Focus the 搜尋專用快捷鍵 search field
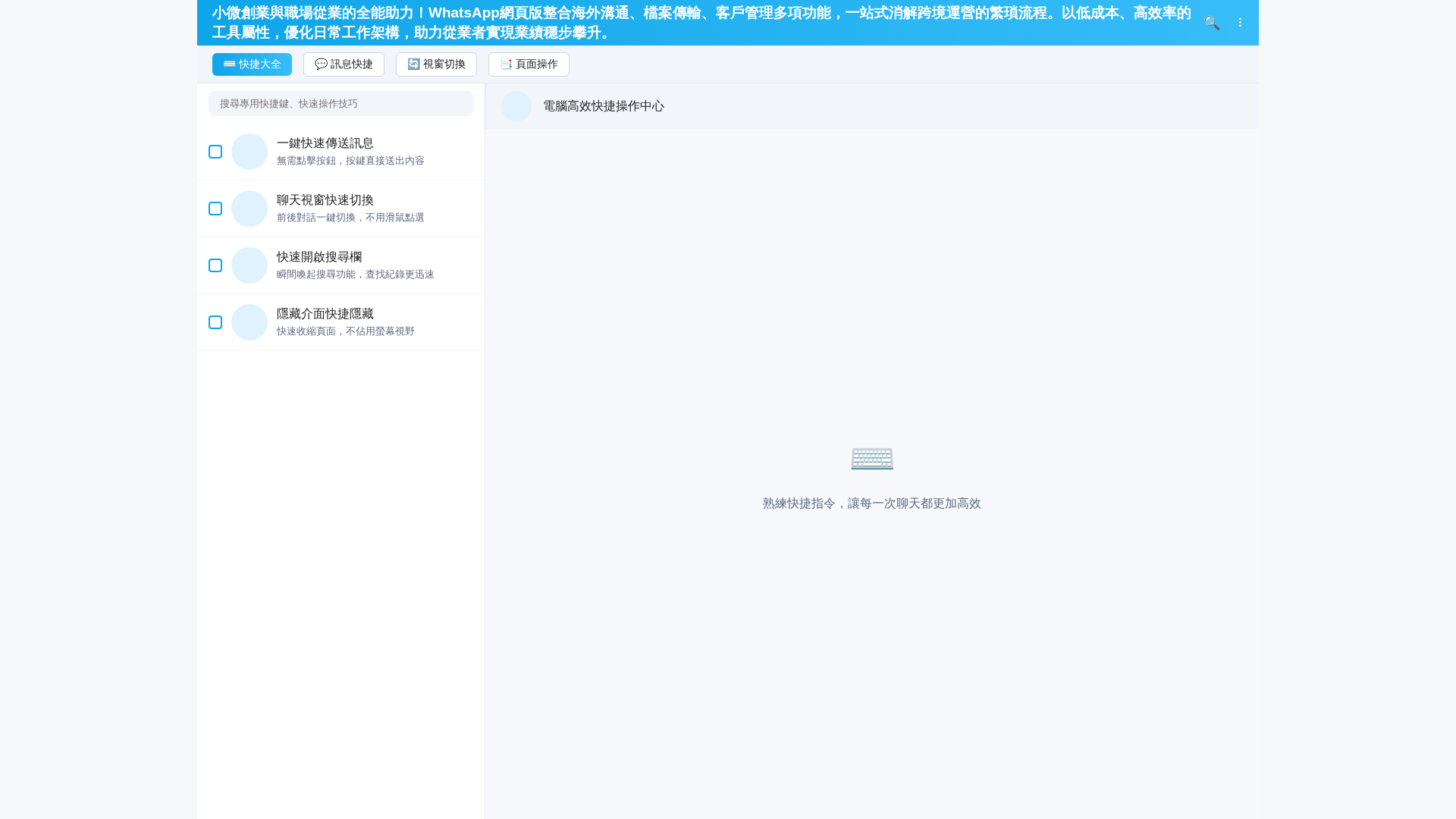Image resolution: width=1456 pixels, height=819 pixels. pos(340,104)
